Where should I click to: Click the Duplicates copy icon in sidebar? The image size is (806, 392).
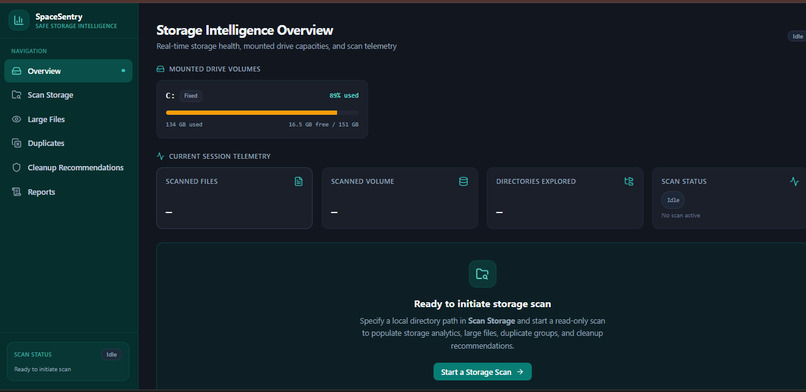(16, 143)
